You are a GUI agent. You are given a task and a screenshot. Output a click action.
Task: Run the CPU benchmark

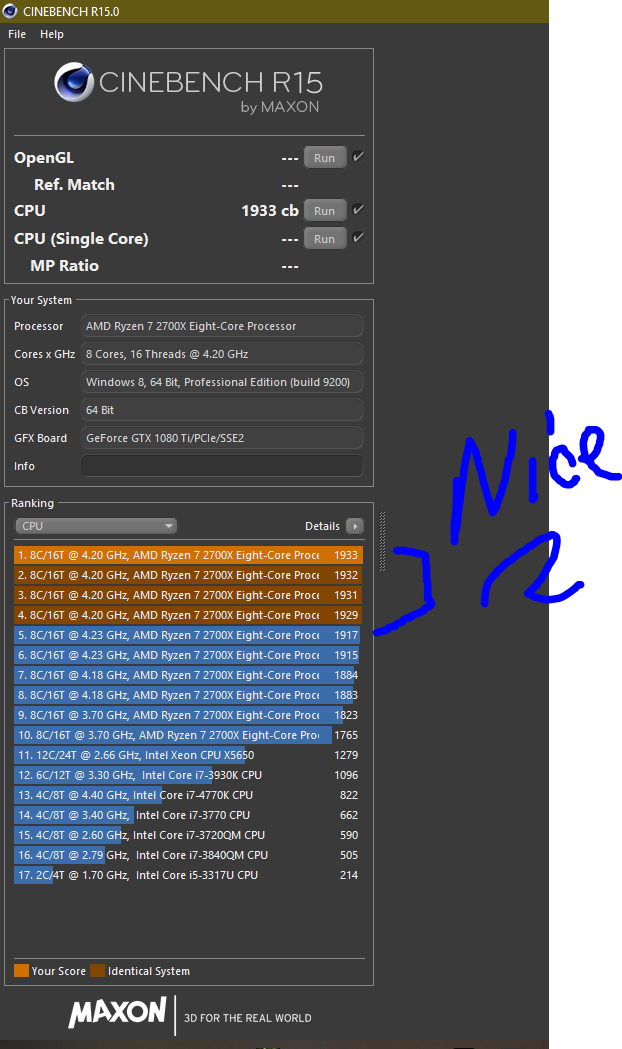325,211
